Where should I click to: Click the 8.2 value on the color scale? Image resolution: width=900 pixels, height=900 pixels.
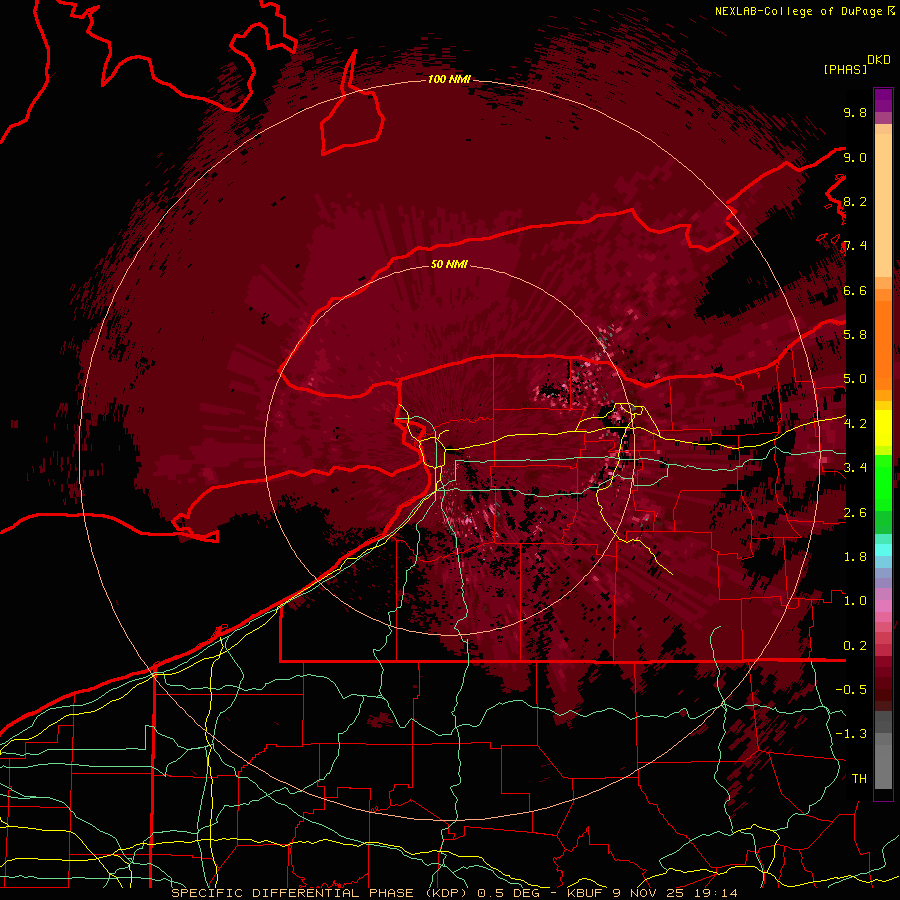(855, 201)
